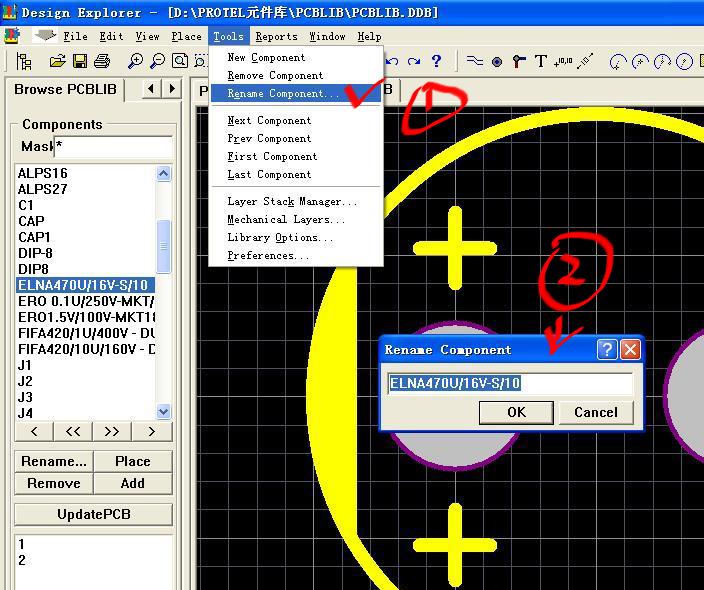Click the Place button in the panel

[x=133, y=462]
